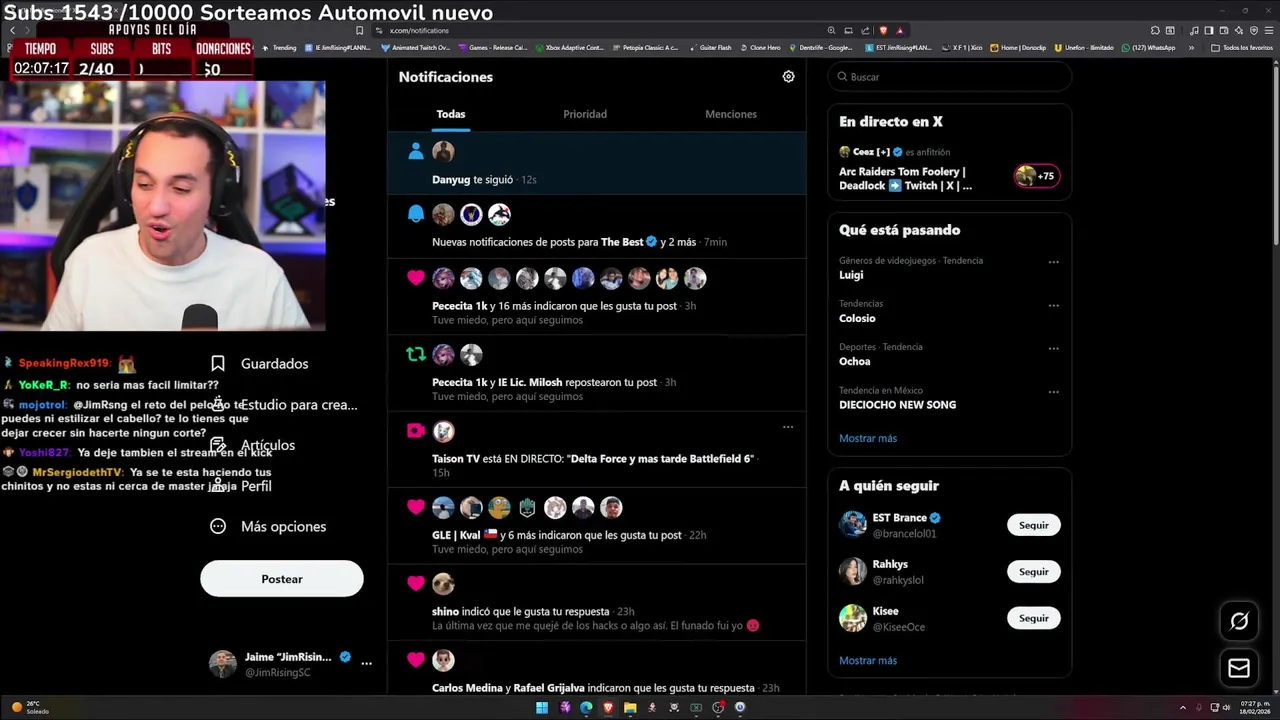Click the magnifier icon in Buscar field
This screenshot has width=1280, height=720.
[x=843, y=77]
